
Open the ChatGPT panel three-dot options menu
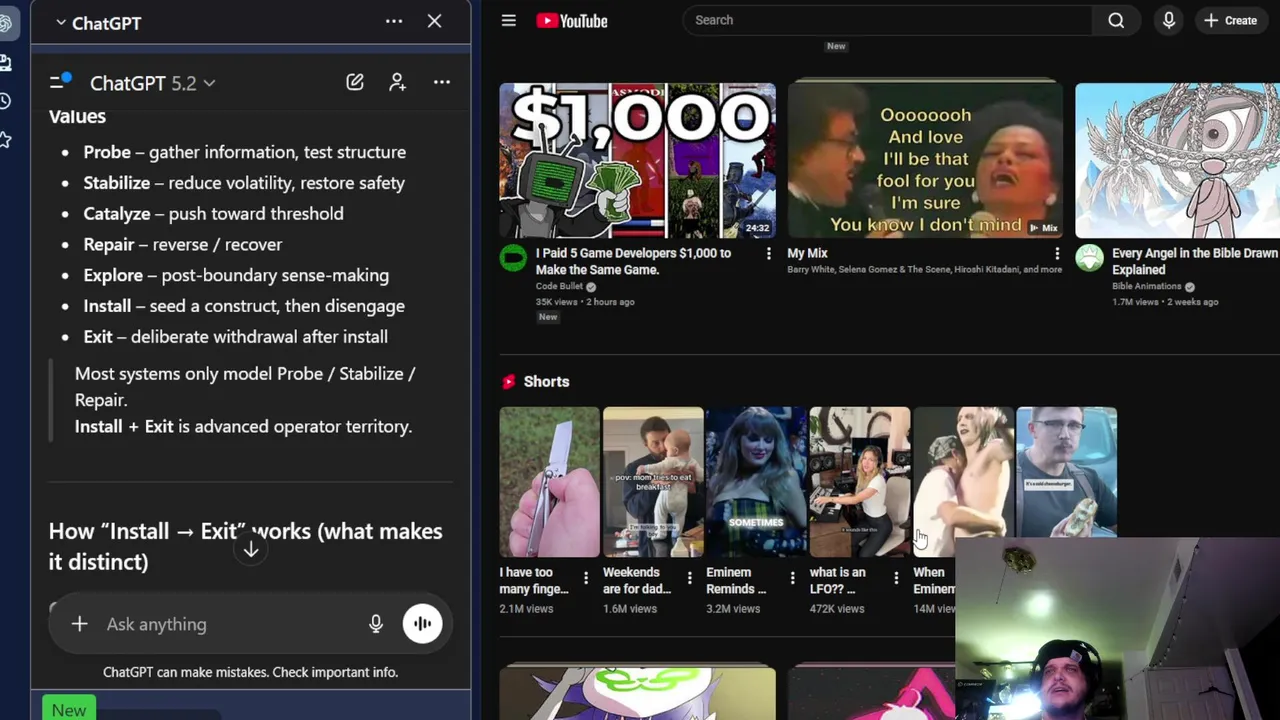394,21
